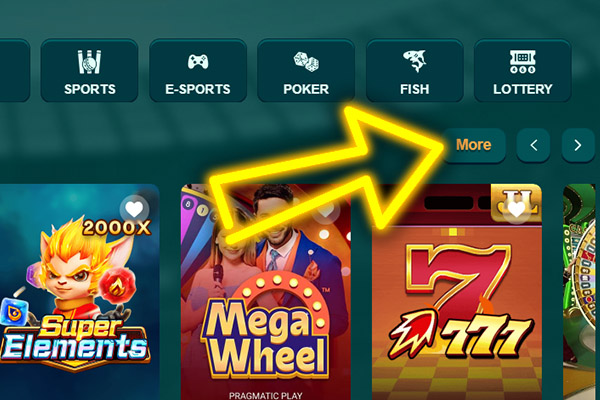Toggle heart favorite on 777 game
The image size is (600, 400).
click(516, 209)
